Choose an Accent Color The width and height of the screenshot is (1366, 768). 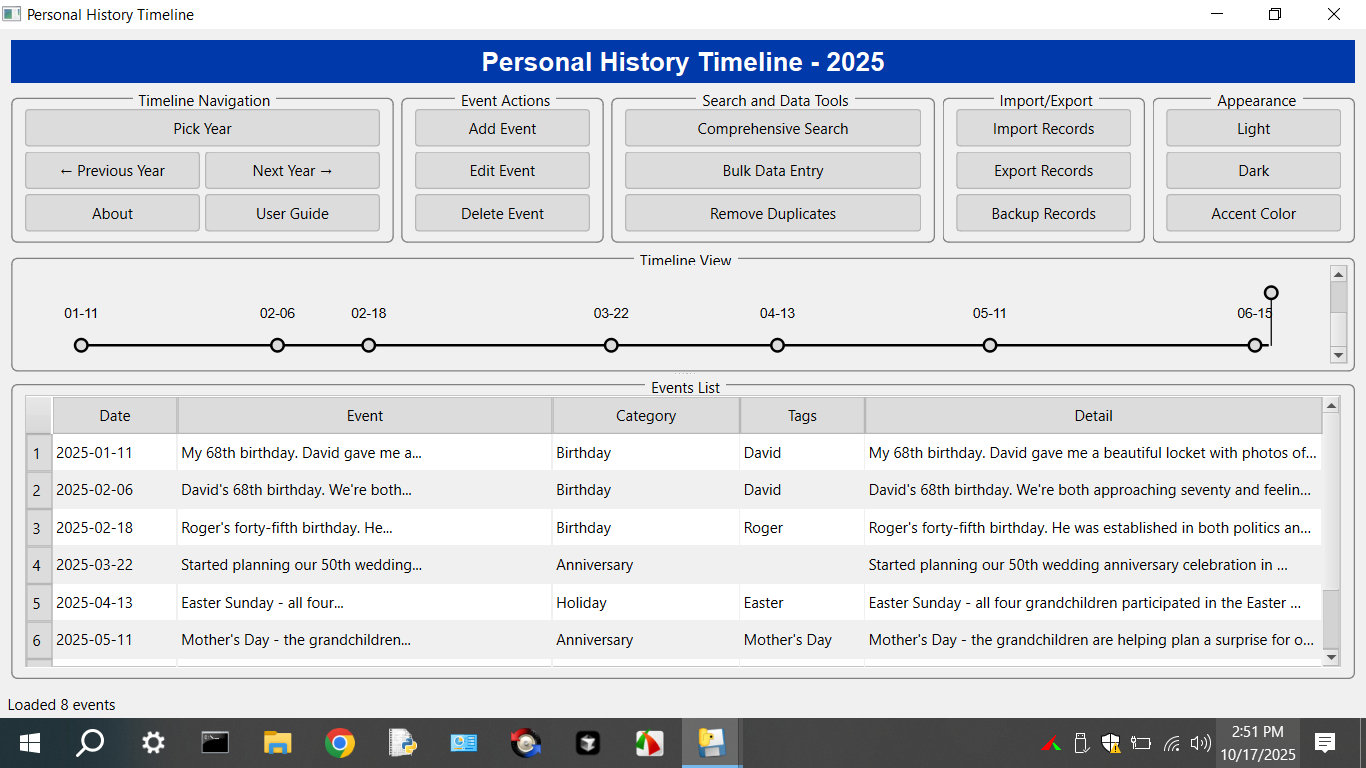click(x=1253, y=214)
